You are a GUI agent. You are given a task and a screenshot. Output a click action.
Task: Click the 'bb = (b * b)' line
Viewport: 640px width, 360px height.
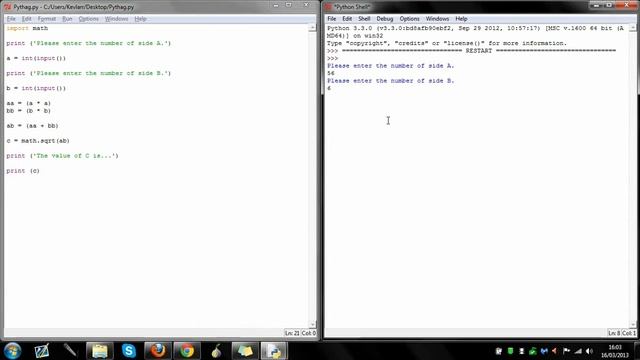[x=29, y=111]
